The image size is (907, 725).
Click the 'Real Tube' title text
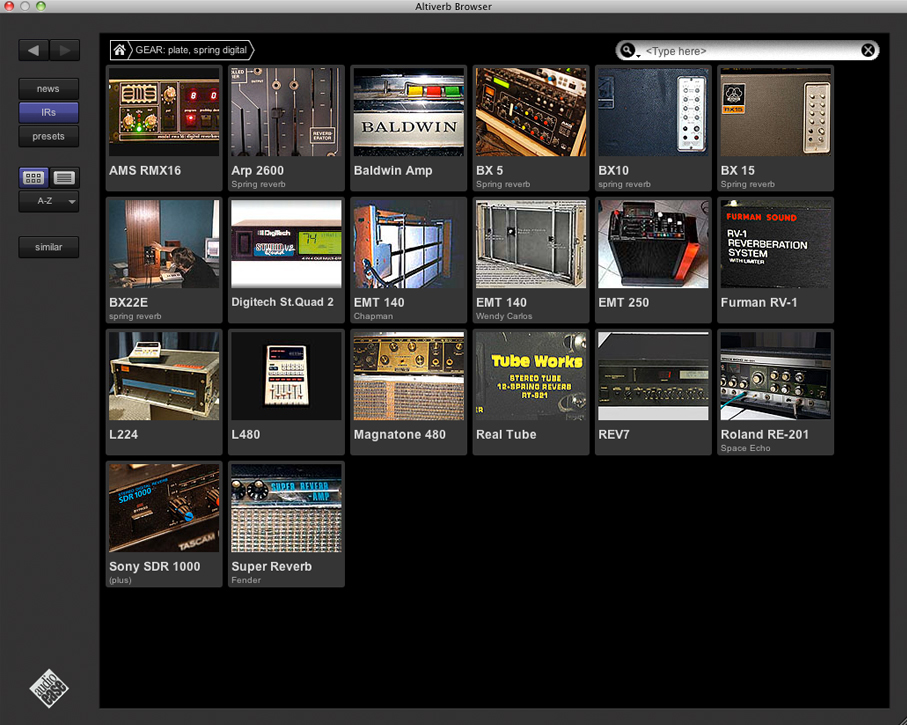(506, 435)
